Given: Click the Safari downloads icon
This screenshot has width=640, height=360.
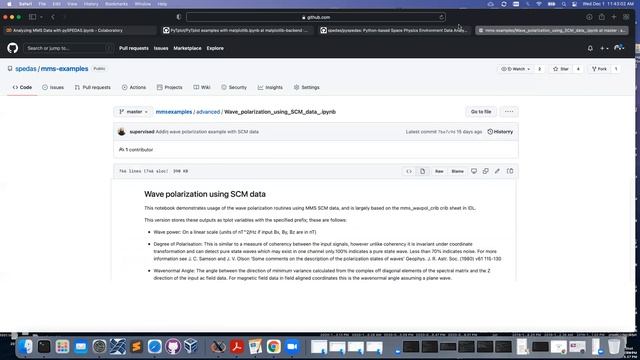Looking at the screenshot, I should click(589, 17).
